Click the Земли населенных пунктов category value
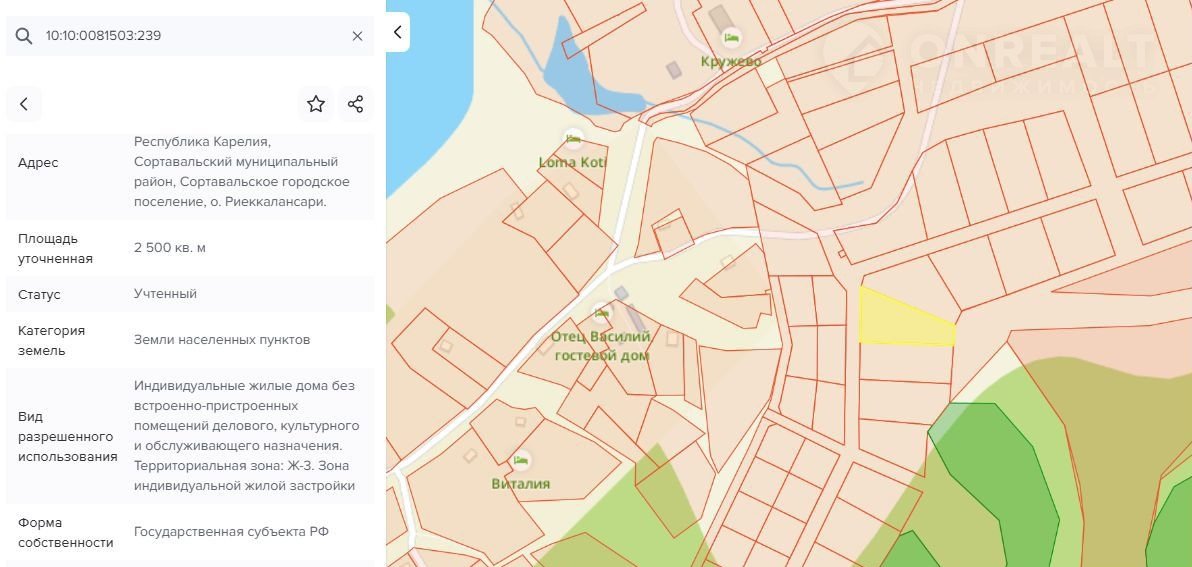 [x=222, y=340]
